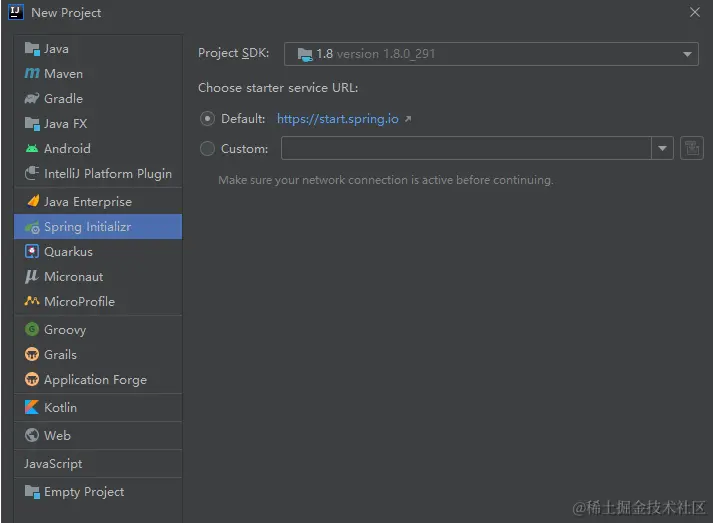Select the Custom starter URL radio button
The image size is (713, 523).
click(207, 148)
